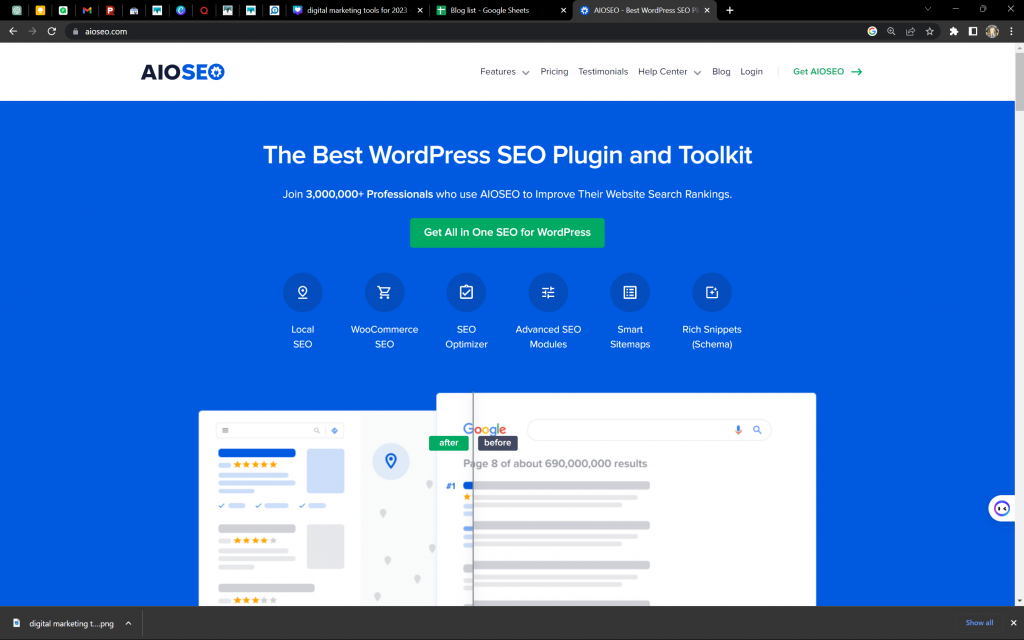Click the Rich Snippets (Schema) icon
The image size is (1024, 640).
[x=712, y=293]
